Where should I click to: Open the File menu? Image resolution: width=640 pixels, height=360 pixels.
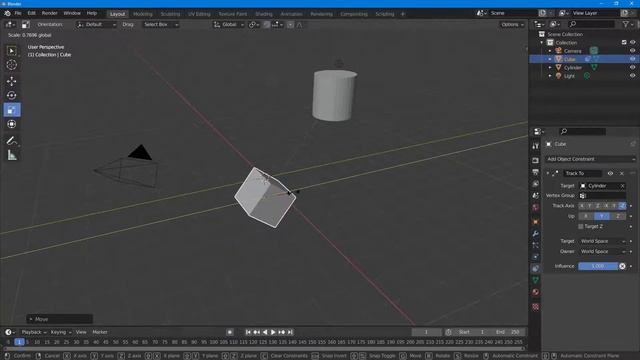click(18, 13)
